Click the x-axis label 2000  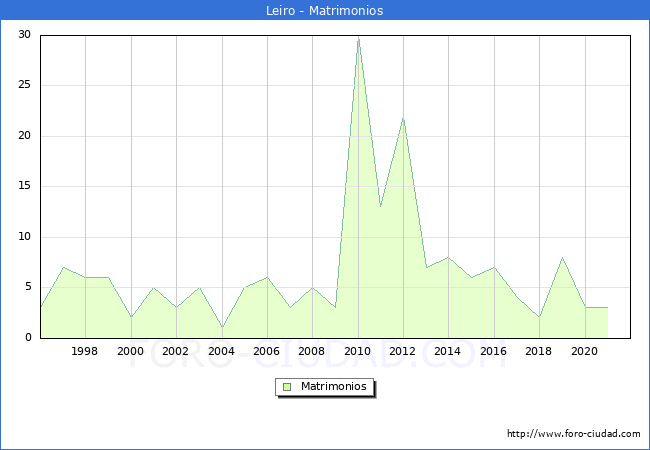click(130, 351)
